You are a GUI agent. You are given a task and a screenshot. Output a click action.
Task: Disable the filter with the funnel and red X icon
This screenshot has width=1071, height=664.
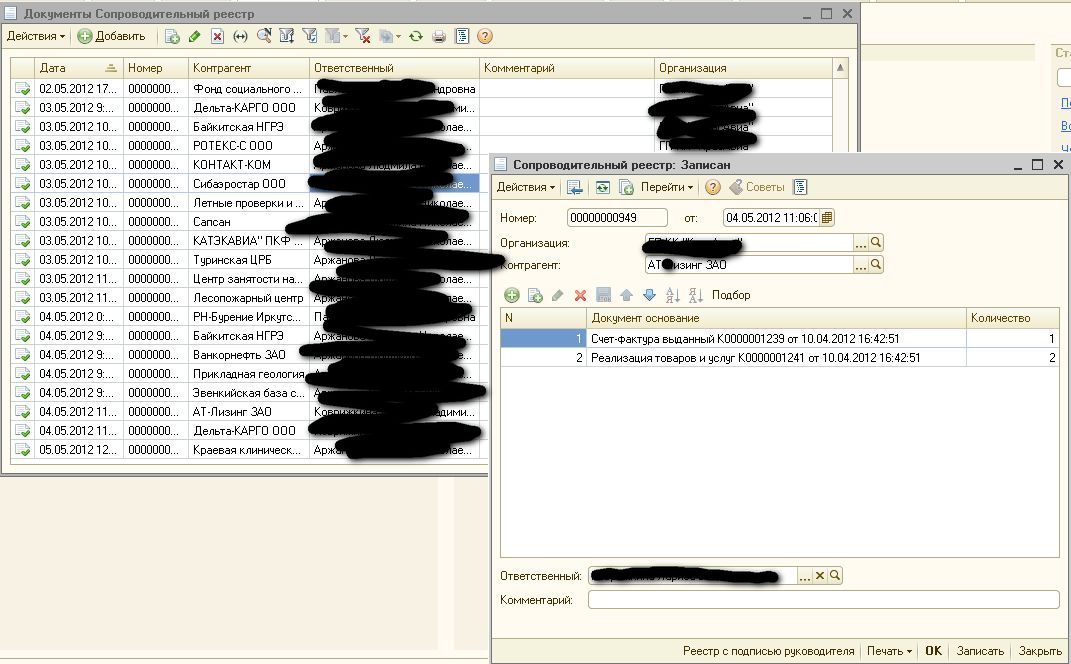363,36
